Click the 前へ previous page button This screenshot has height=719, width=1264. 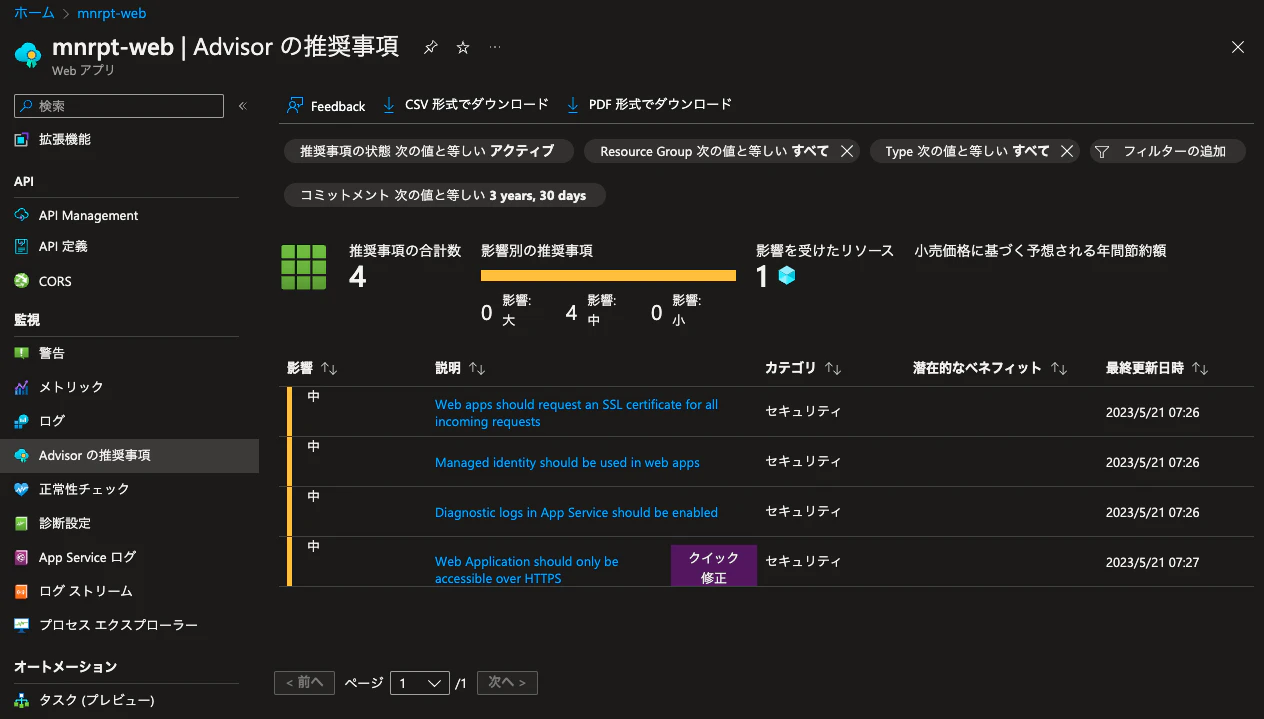pos(304,683)
